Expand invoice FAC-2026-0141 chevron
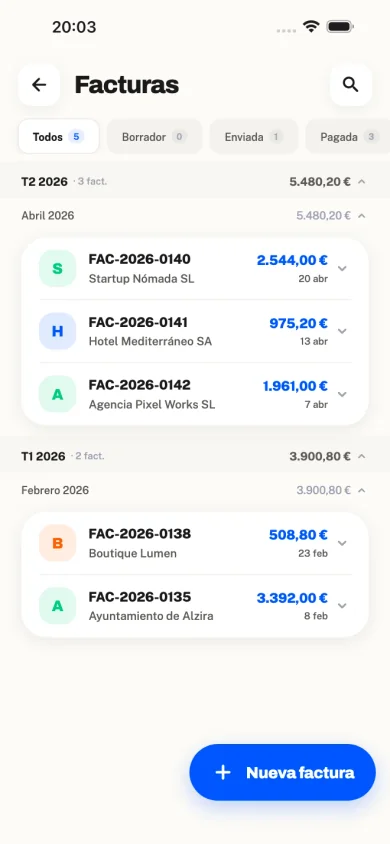This screenshot has height=844, width=390. [x=342, y=331]
